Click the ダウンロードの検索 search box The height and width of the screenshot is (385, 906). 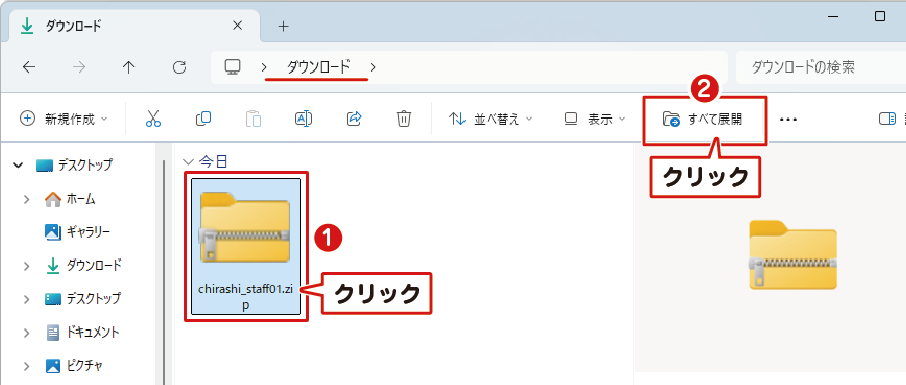pos(820,68)
